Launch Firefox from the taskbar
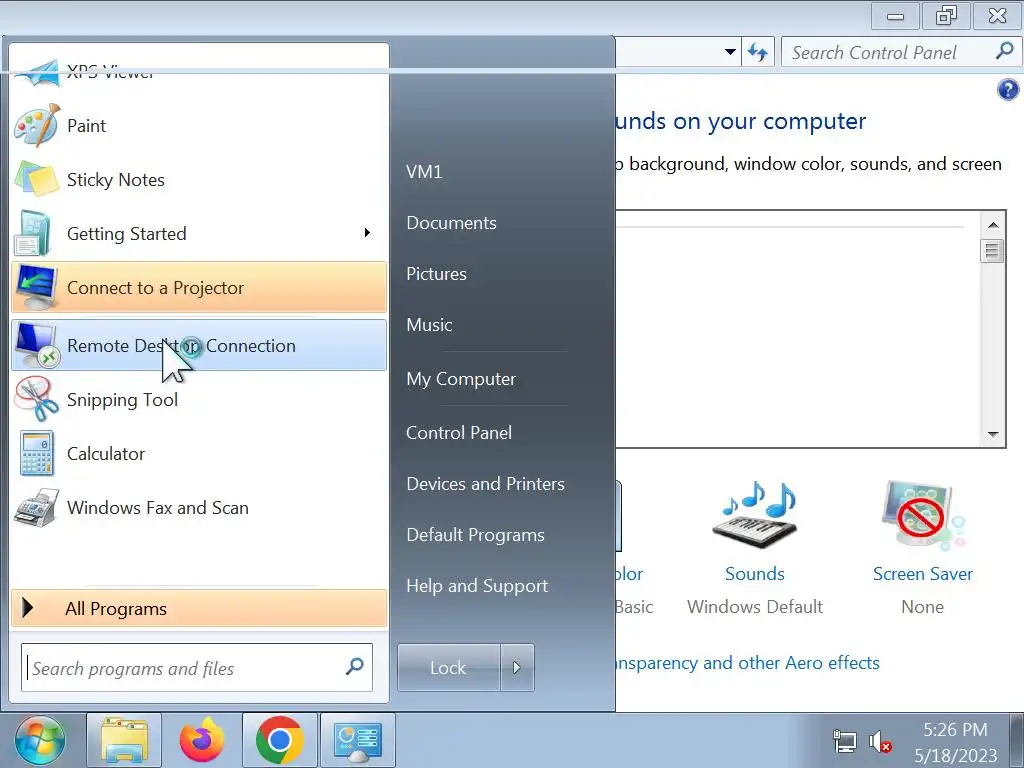 point(202,740)
